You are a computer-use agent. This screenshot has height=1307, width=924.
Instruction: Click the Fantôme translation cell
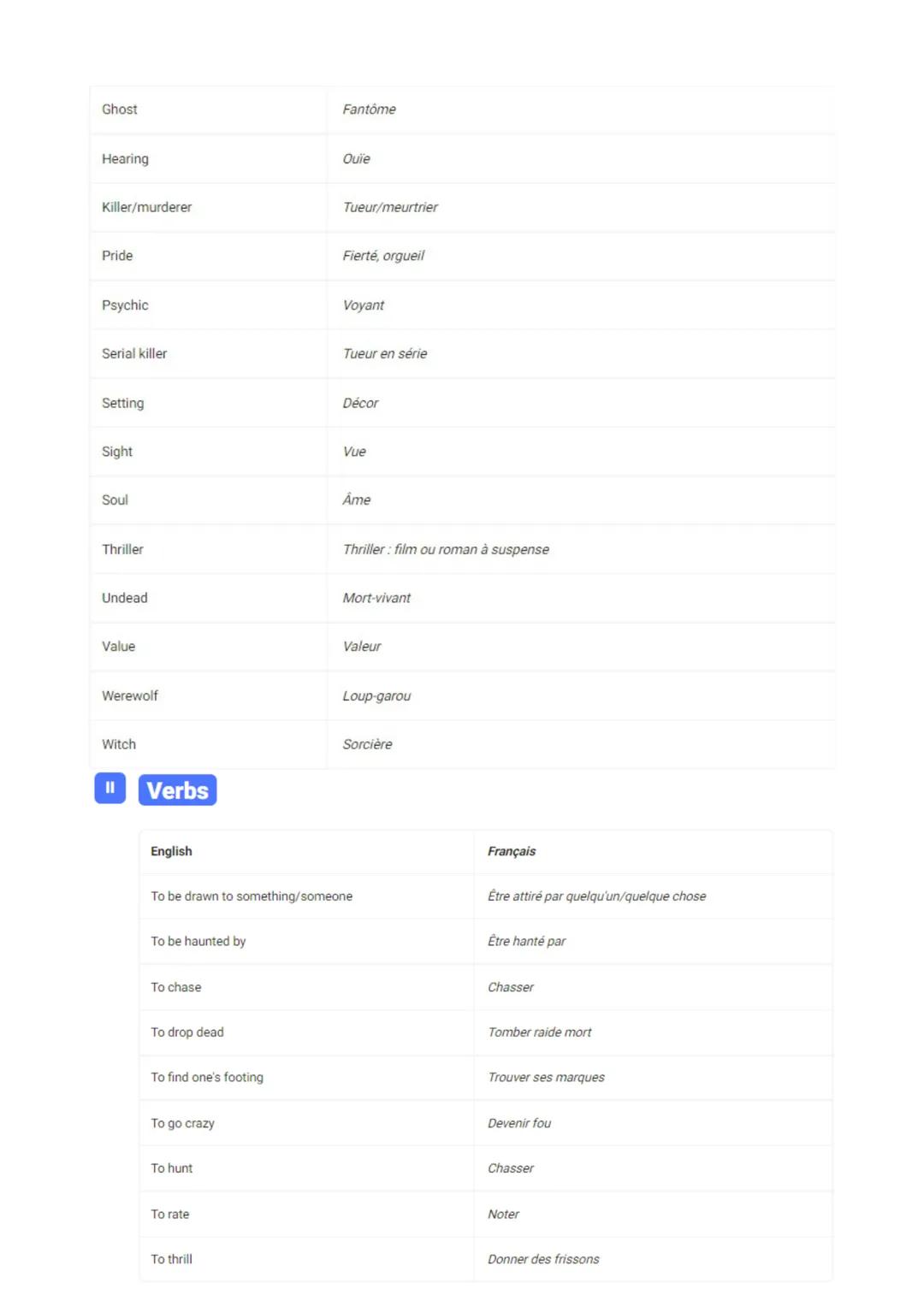[370, 109]
